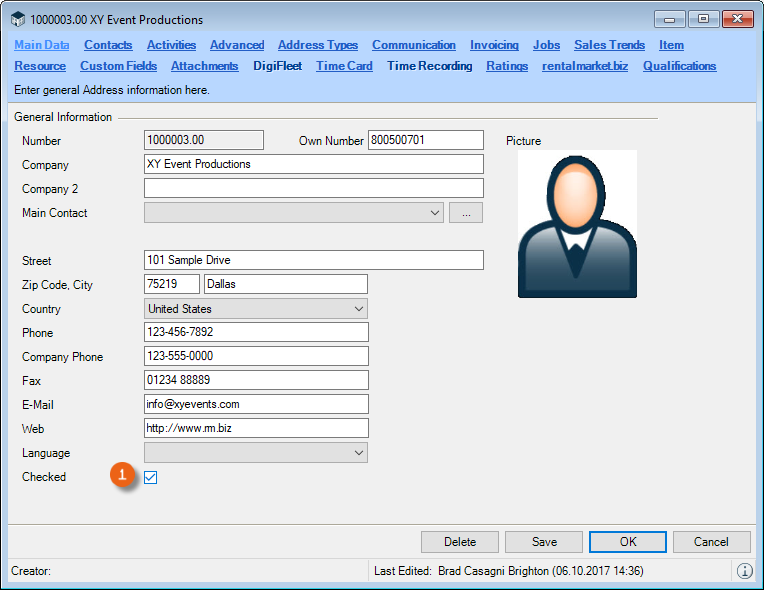Open the Country dropdown list
Viewport: 764px width, 590px height.
359,309
